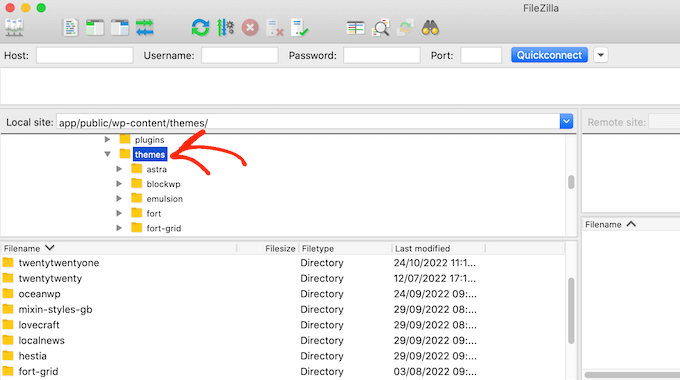Select the astra folder in tree
The image size is (680, 380).
[x=157, y=169]
